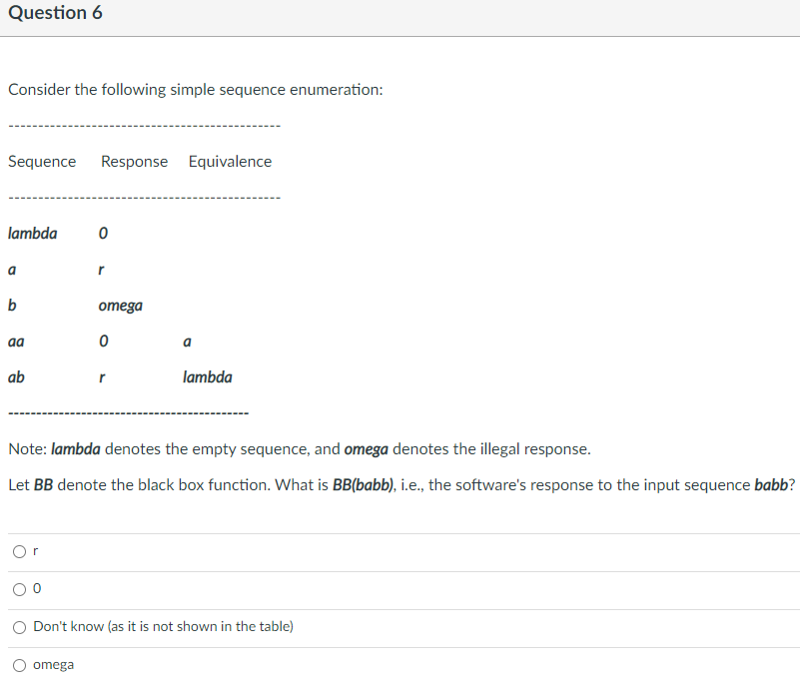800x686 pixels.
Task: Click the 'Sequence' column header
Action: pyautogui.click(x=42, y=161)
